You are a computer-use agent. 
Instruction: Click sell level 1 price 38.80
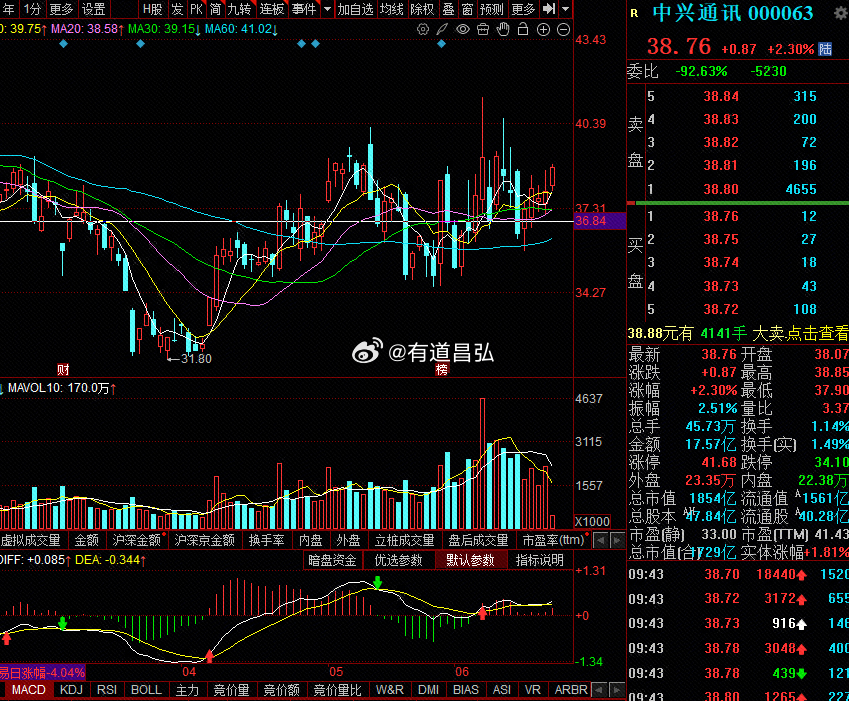721,189
